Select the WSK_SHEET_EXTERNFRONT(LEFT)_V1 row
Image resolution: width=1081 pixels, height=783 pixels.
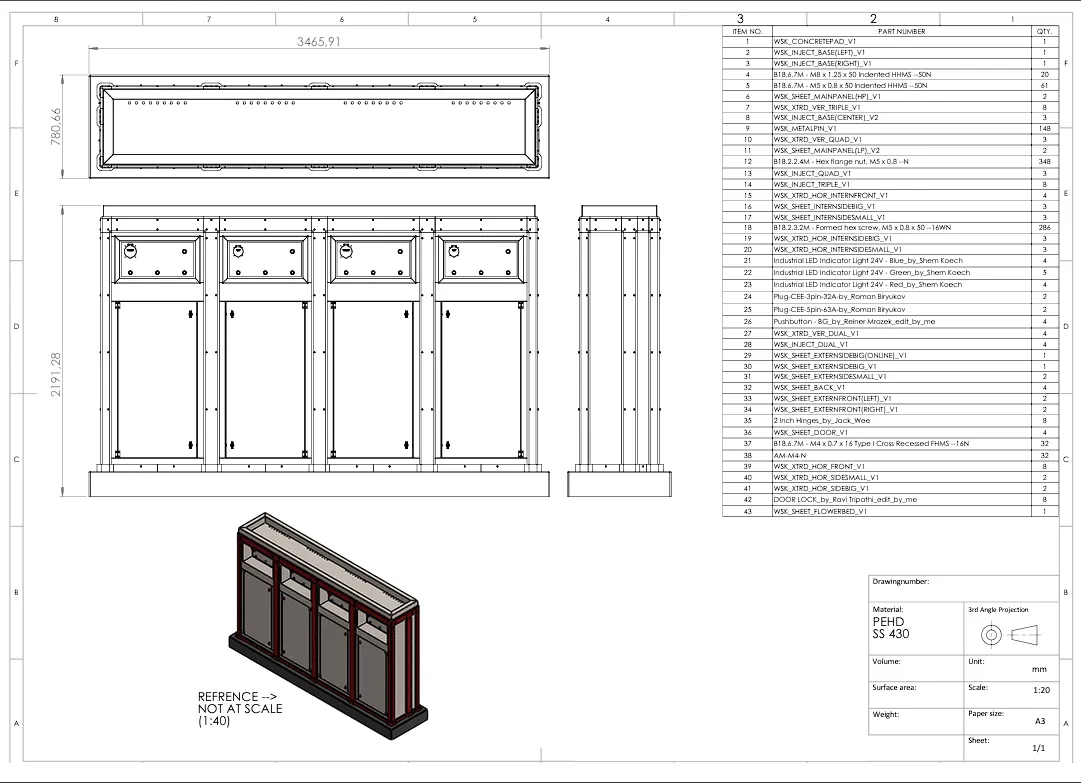pos(890,398)
